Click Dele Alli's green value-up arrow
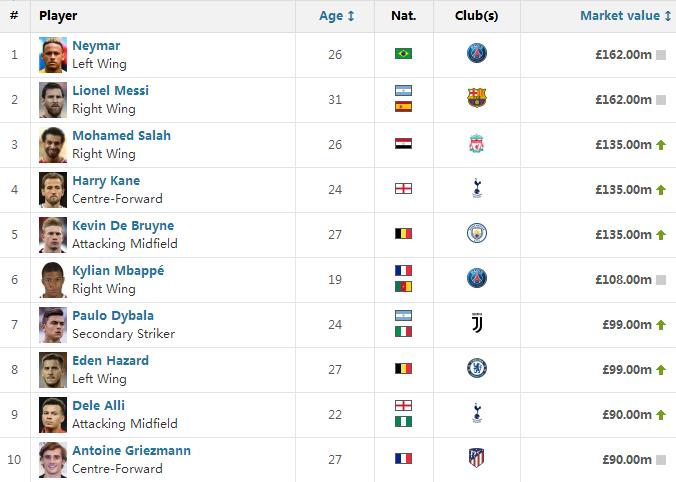Image resolution: width=676 pixels, height=482 pixels. (x=661, y=414)
